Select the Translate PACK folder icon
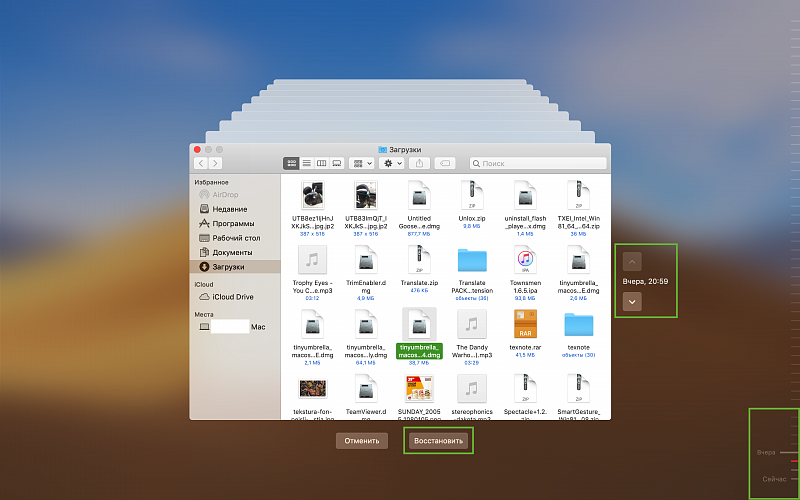The width and height of the screenshot is (800, 500). (472, 260)
